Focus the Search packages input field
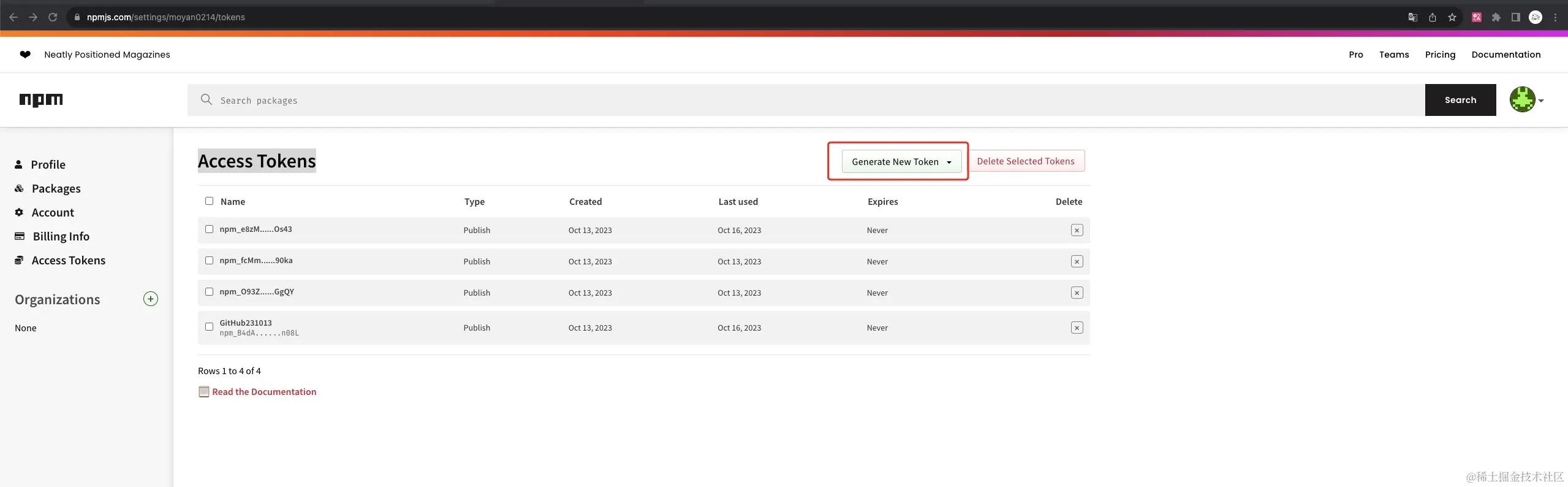This screenshot has height=487, width=1568. 806,100
